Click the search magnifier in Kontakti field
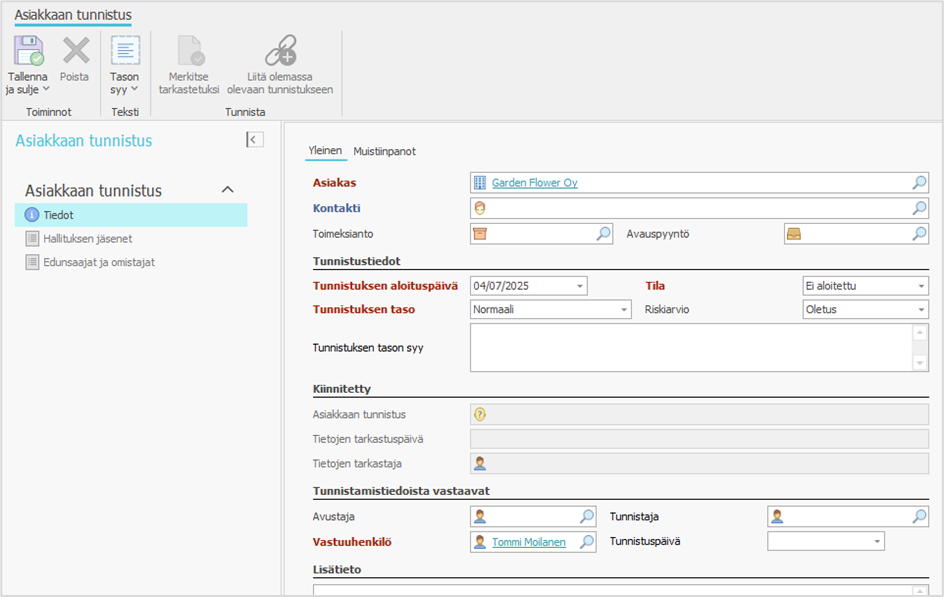Image resolution: width=944 pixels, height=597 pixels. coord(919,208)
